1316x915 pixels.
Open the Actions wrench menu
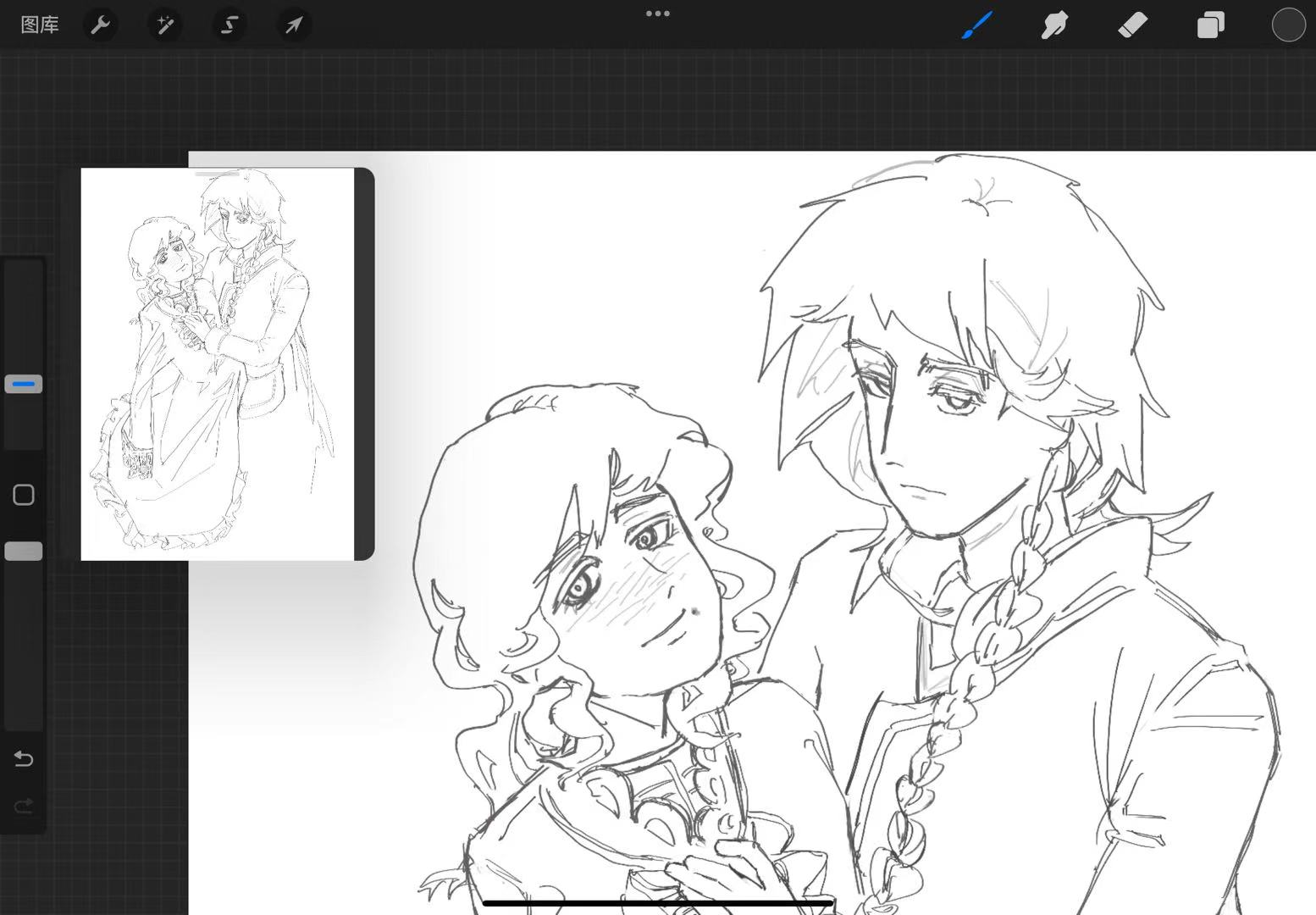coord(101,25)
